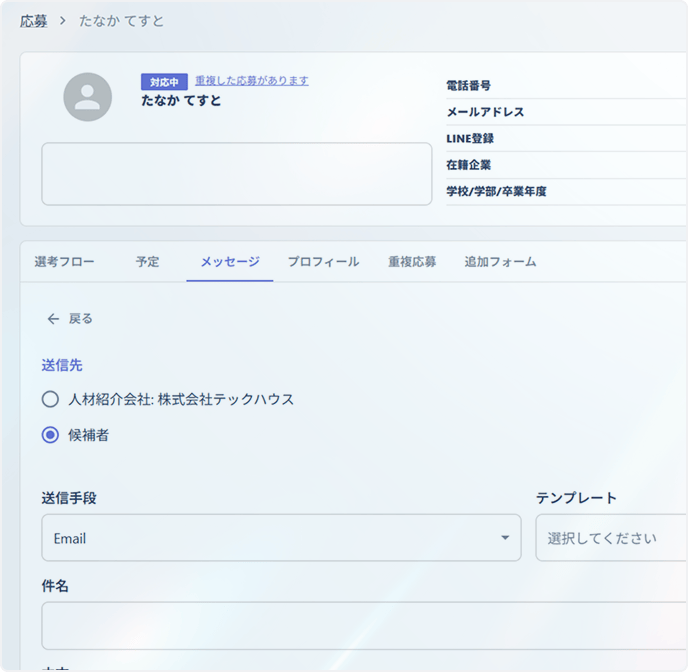The height and width of the screenshot is (672, 688).
Task: Click たなか てすと in the breadcrumb
Action: 122,21
